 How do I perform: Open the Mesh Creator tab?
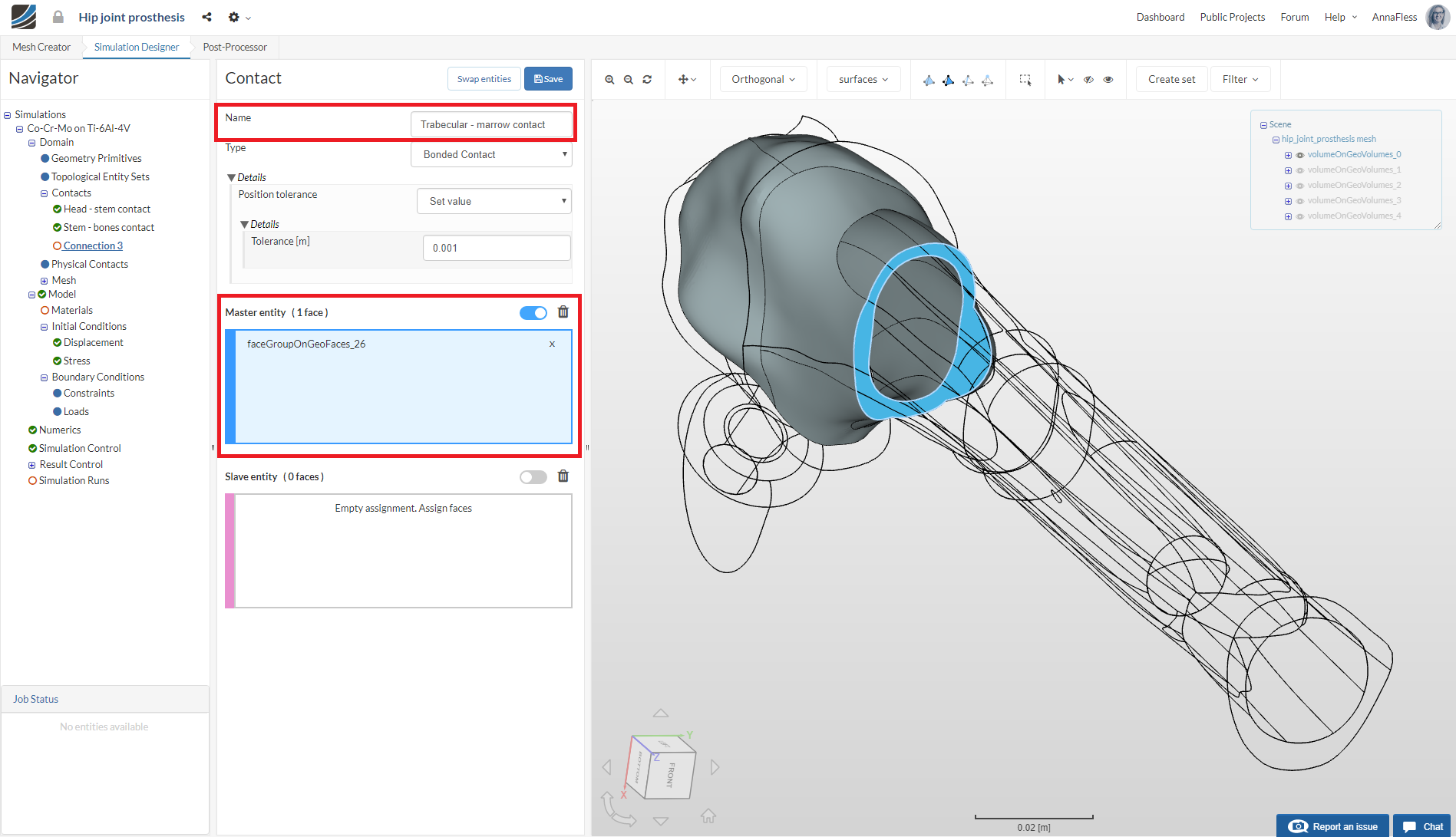pos(41,48)
